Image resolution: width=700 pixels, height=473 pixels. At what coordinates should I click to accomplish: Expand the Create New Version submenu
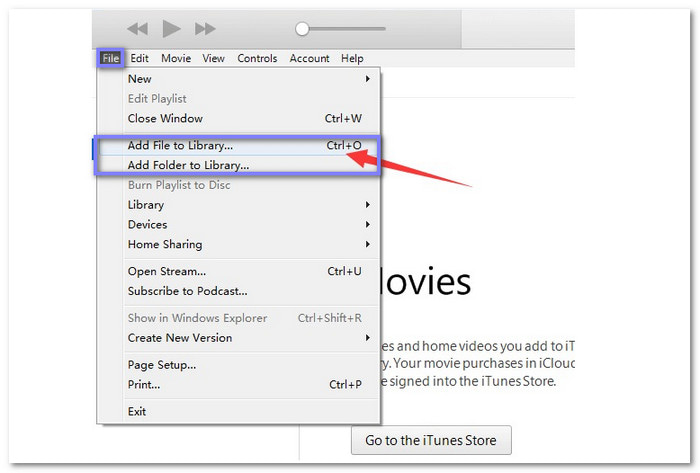[x=238, y=338]
